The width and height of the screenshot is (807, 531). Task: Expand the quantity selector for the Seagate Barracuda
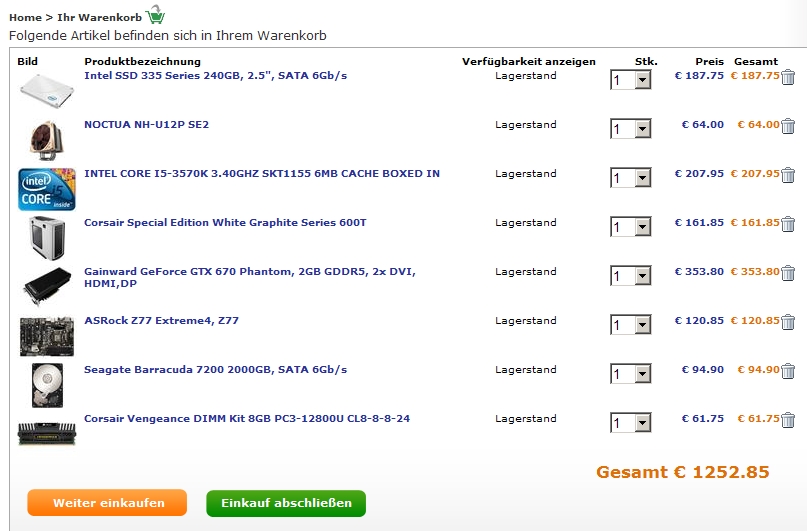[x=642, y=373]
